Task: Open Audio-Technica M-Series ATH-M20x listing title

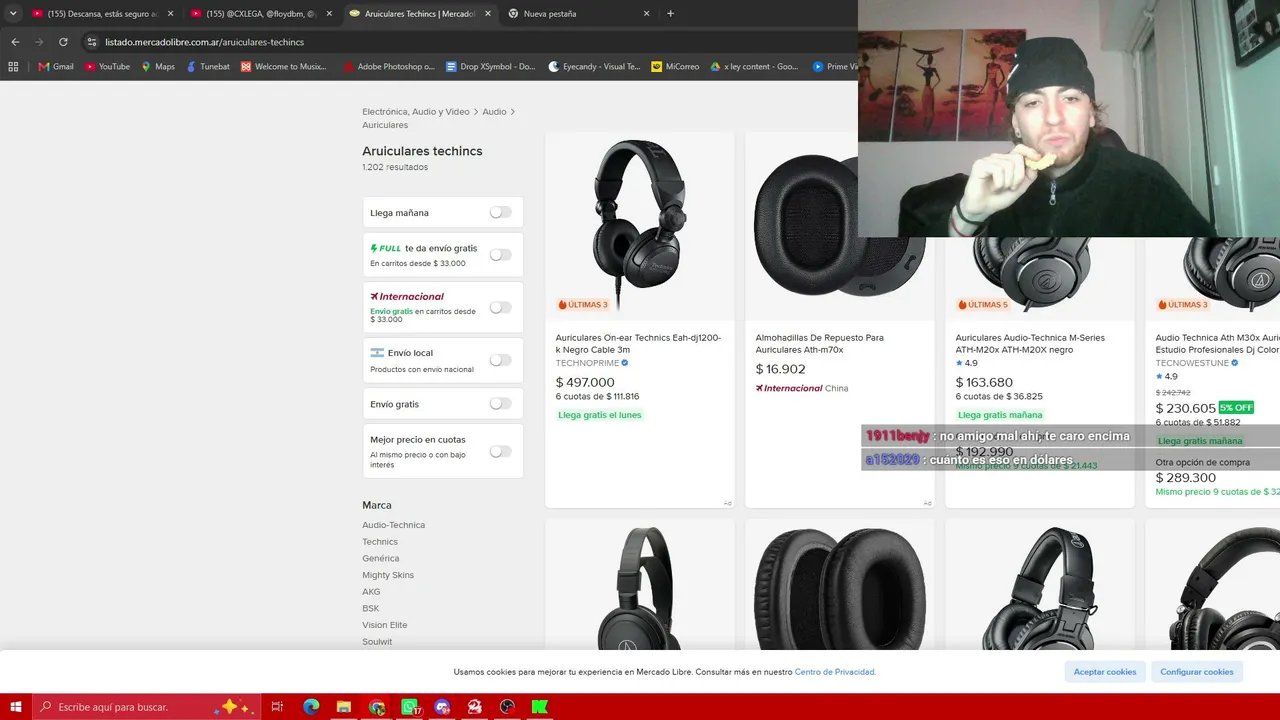Action: 1030,344
